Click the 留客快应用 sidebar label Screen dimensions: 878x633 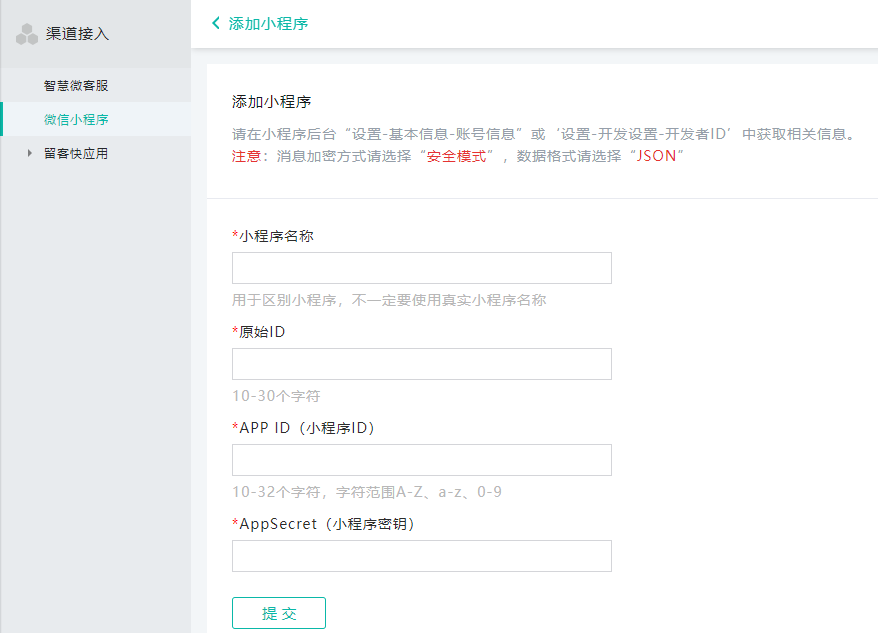76,153
